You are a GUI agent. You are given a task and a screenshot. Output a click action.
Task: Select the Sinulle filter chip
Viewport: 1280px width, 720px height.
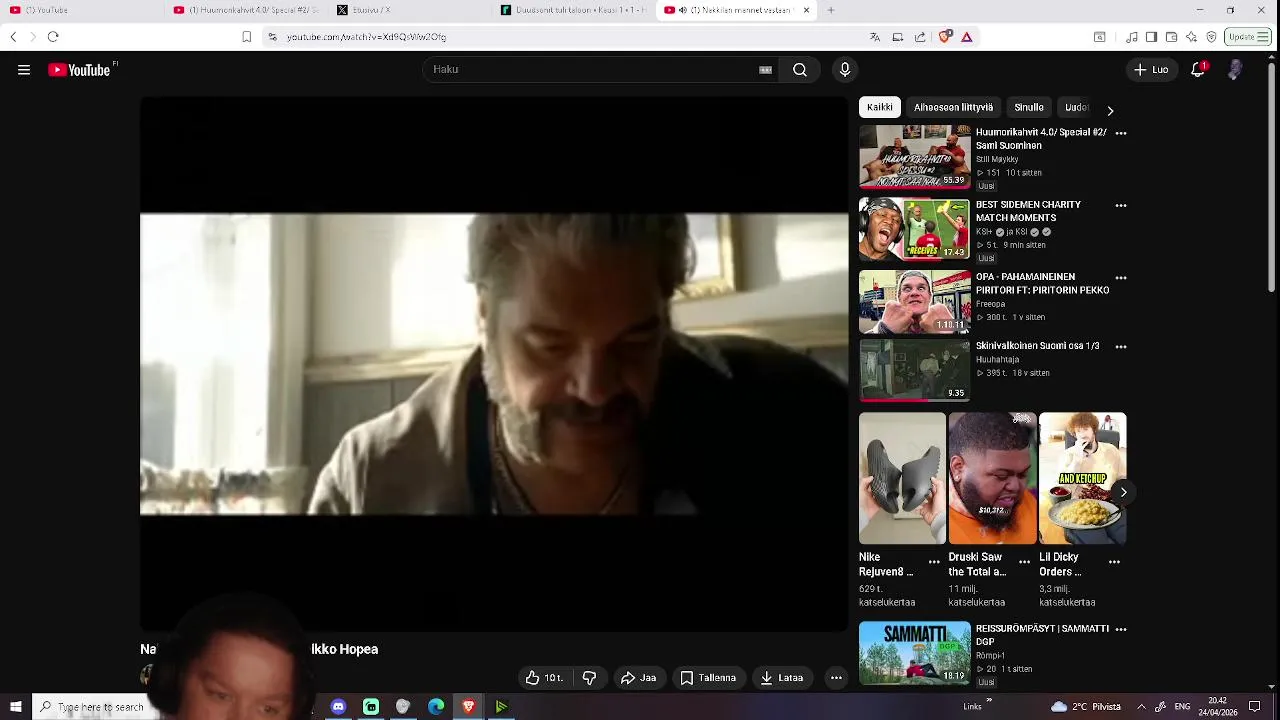(1029, 107)
